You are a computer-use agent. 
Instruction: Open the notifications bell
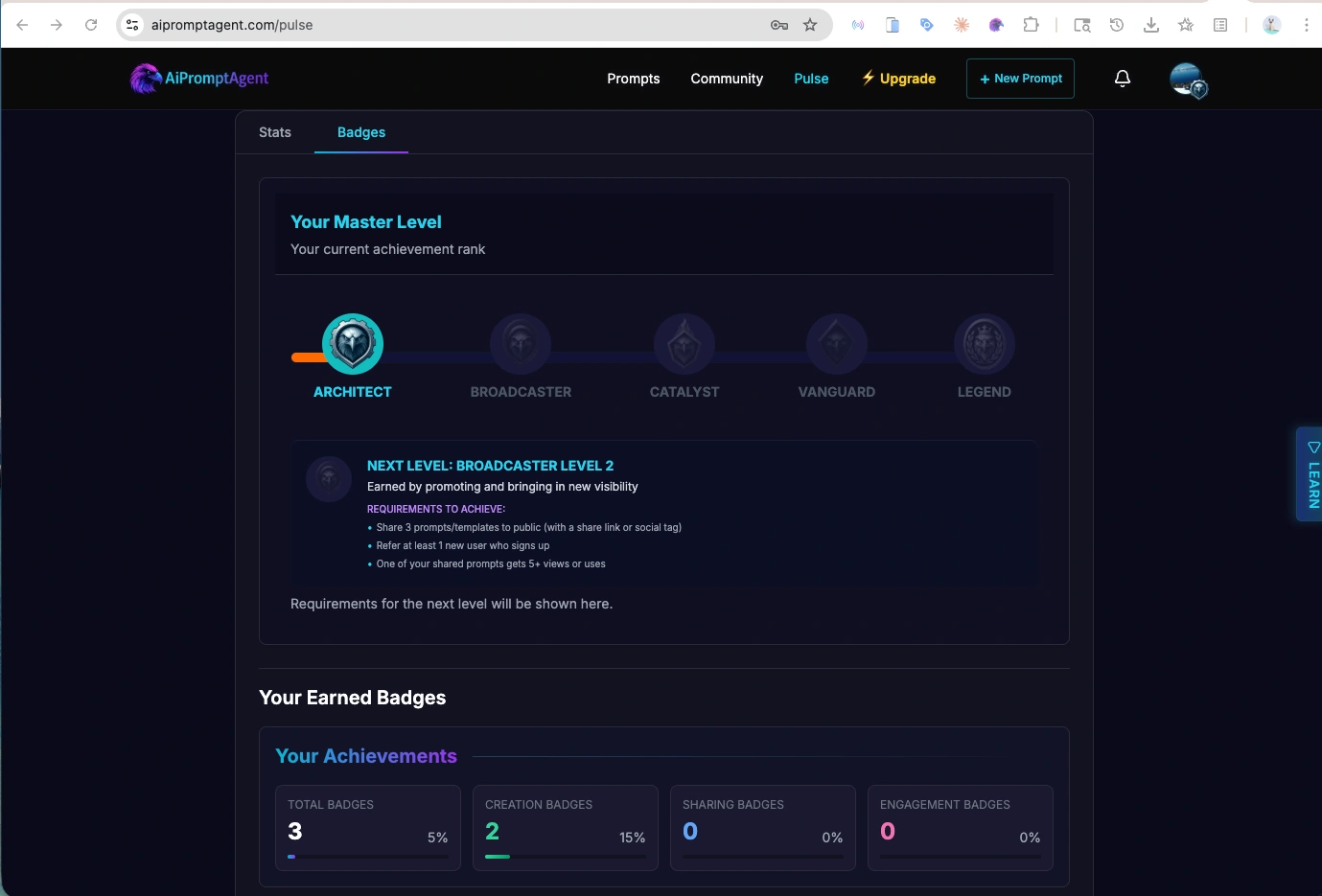1123,79
